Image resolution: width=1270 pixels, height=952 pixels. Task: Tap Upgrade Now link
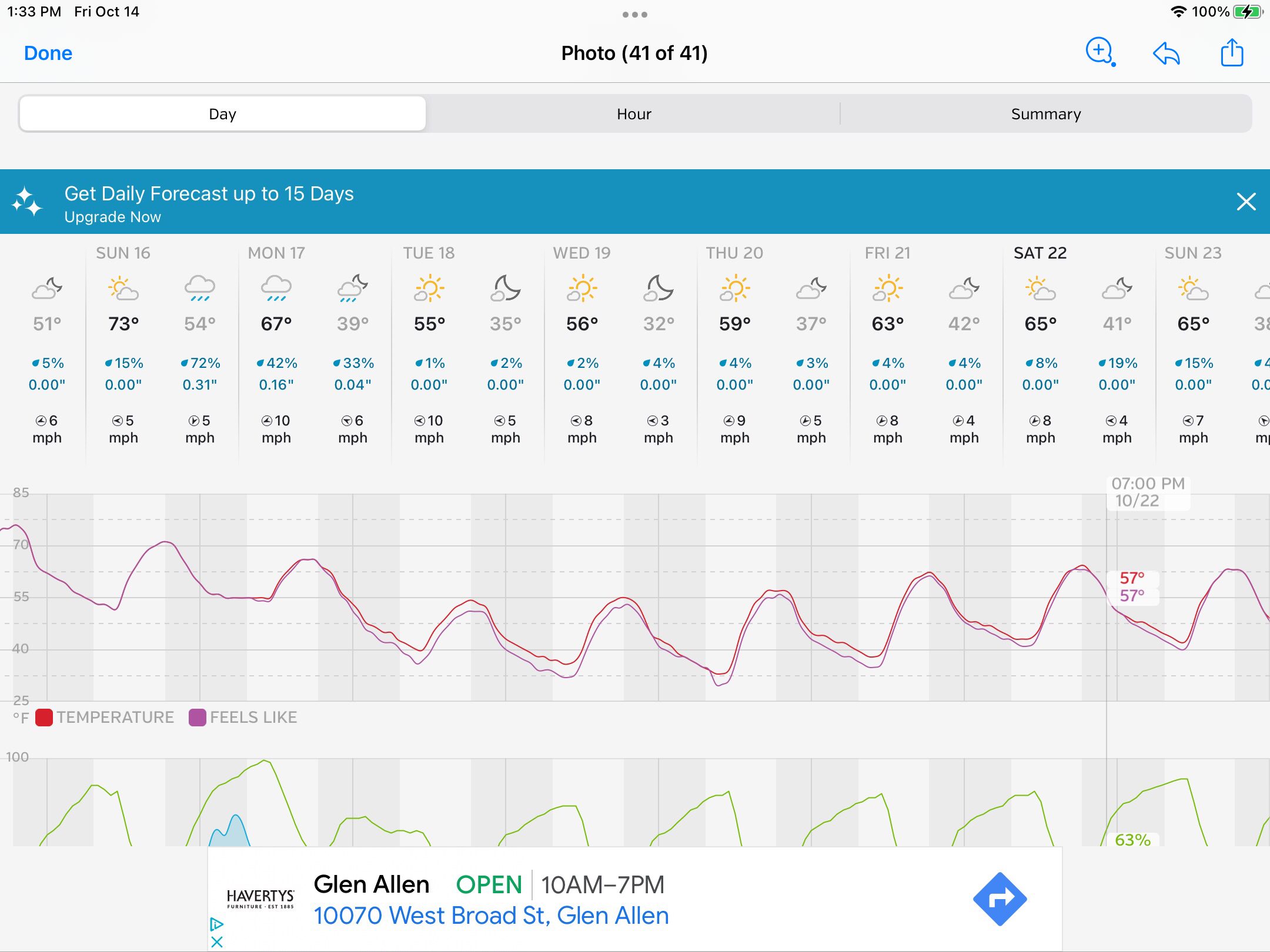[112, 217]
